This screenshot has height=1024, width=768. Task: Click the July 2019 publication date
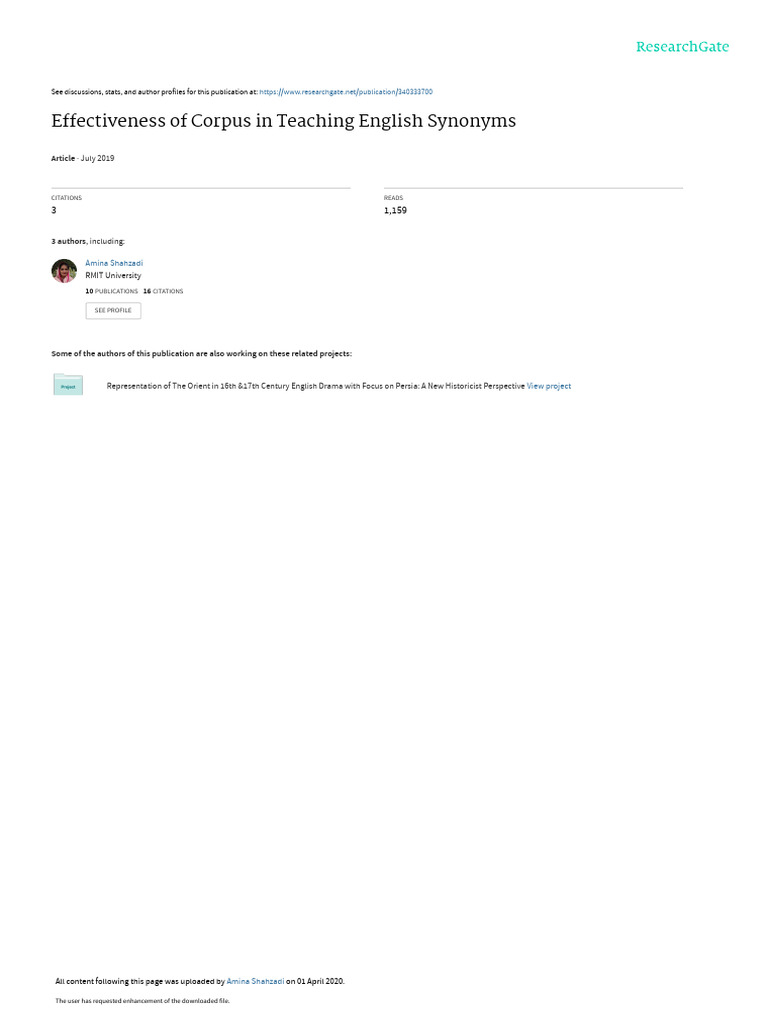click(97, 158)
